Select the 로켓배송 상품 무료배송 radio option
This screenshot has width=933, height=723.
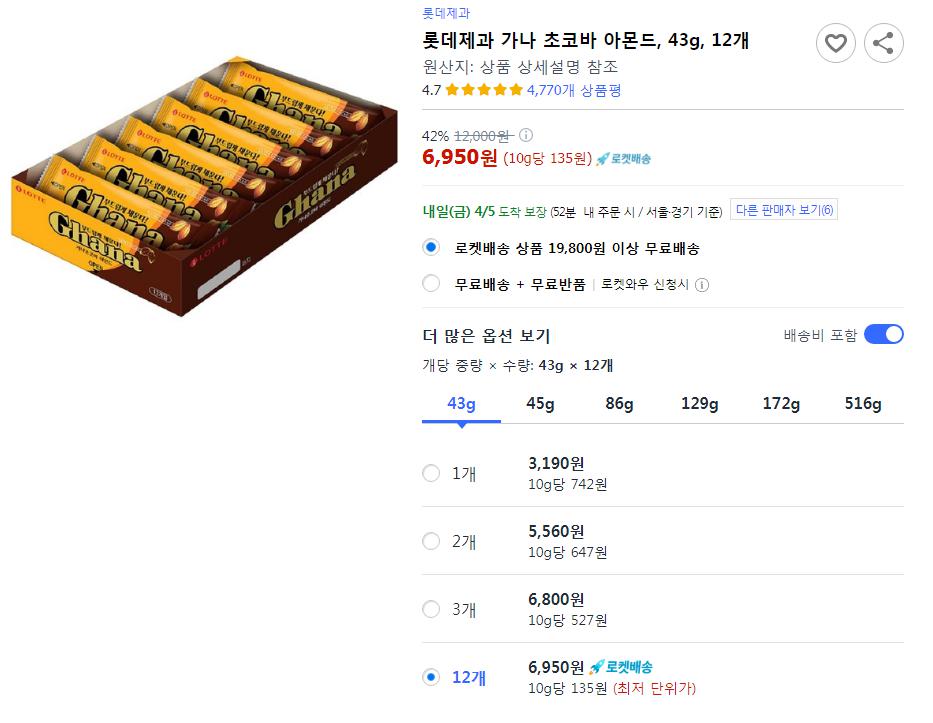tap(431, 247)
